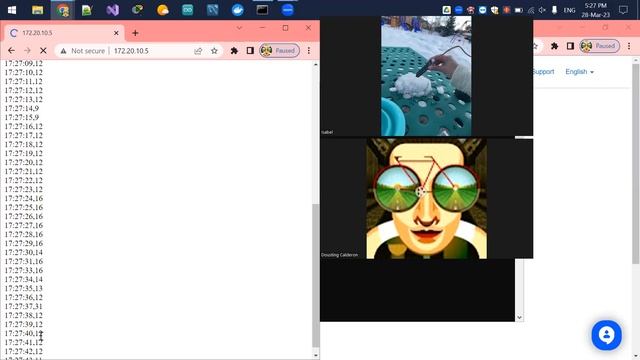Screen dimensions: 640x360
Task: Click the reading 17:27:30,14
Action: [23, 253]
